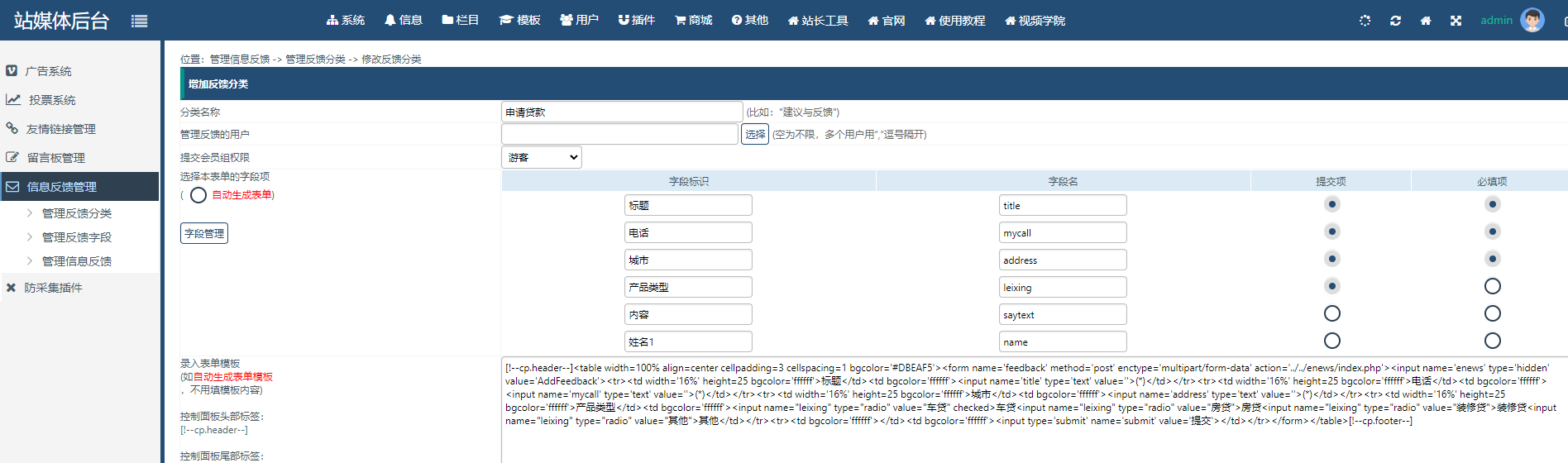Screen dimensions: 1568x463
Task: Click the address field name input
Action: point(1063,260)
